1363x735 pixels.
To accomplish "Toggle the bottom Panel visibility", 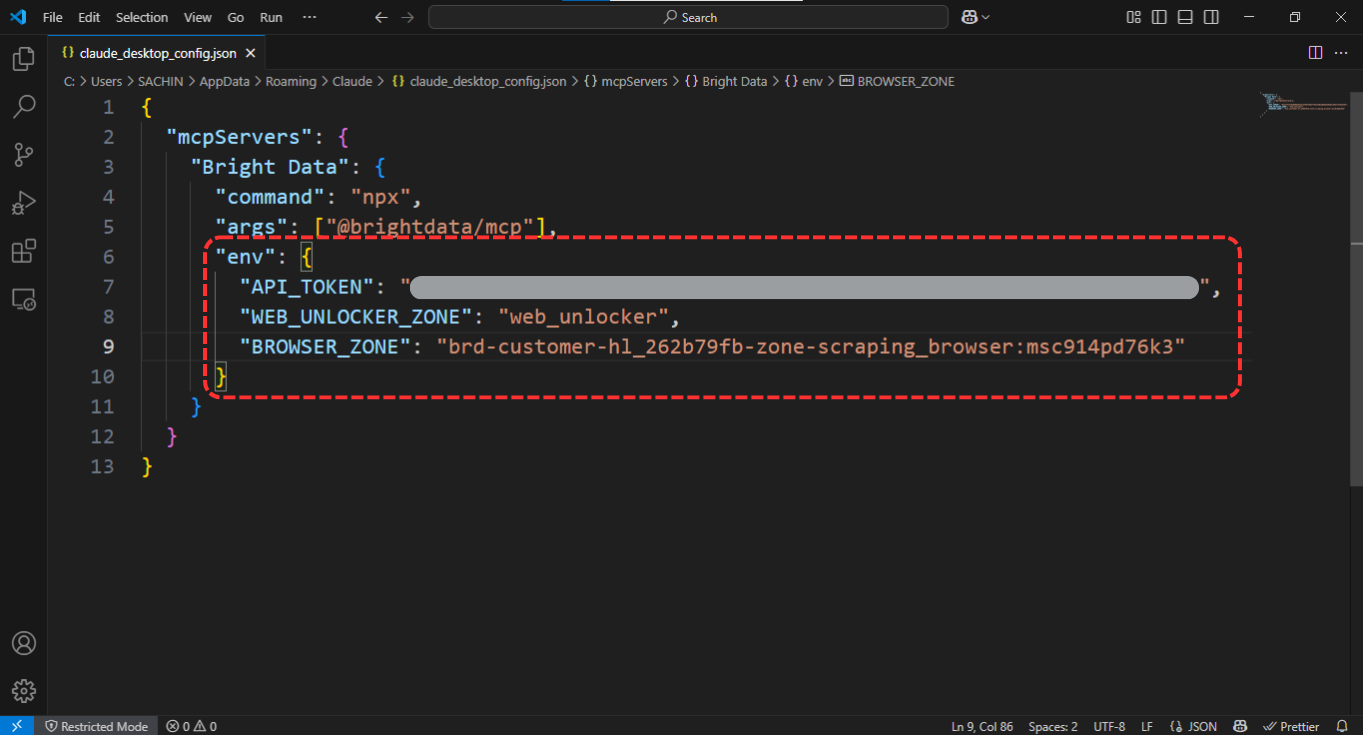I will pyautogui.click(x=1185, y=17).
